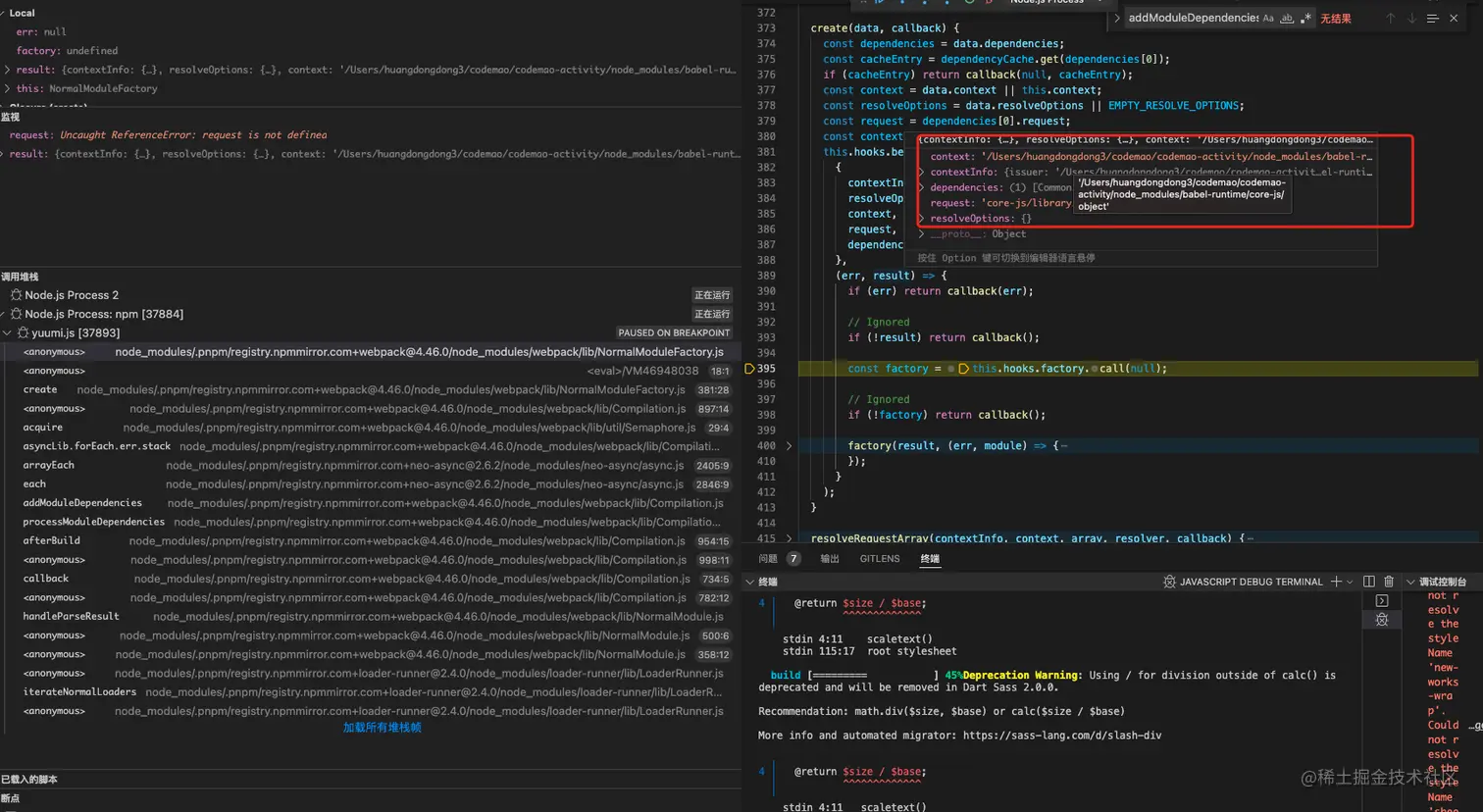The image size is (1483, 812).
Task: Select 'arrayEach' call stack frame
Action: [371, 466]
